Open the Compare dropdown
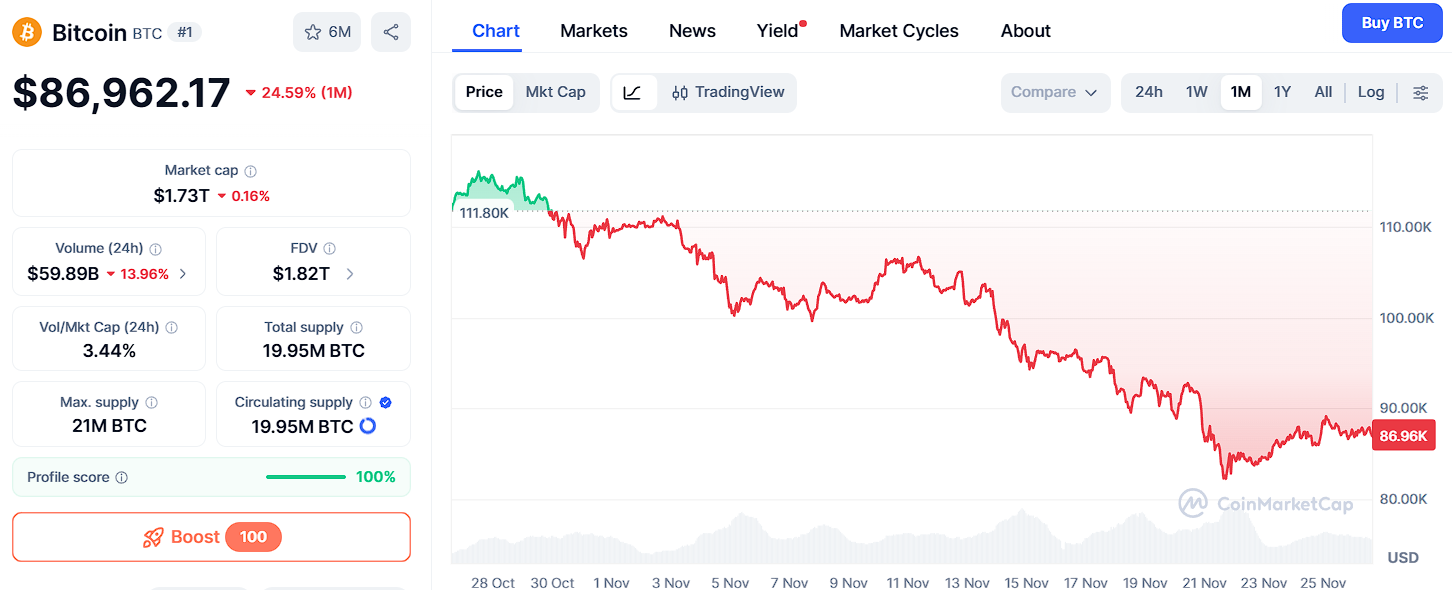The height and width of the screenshot is (590, 1452). pyautogui.click(x=1055, y=91)
